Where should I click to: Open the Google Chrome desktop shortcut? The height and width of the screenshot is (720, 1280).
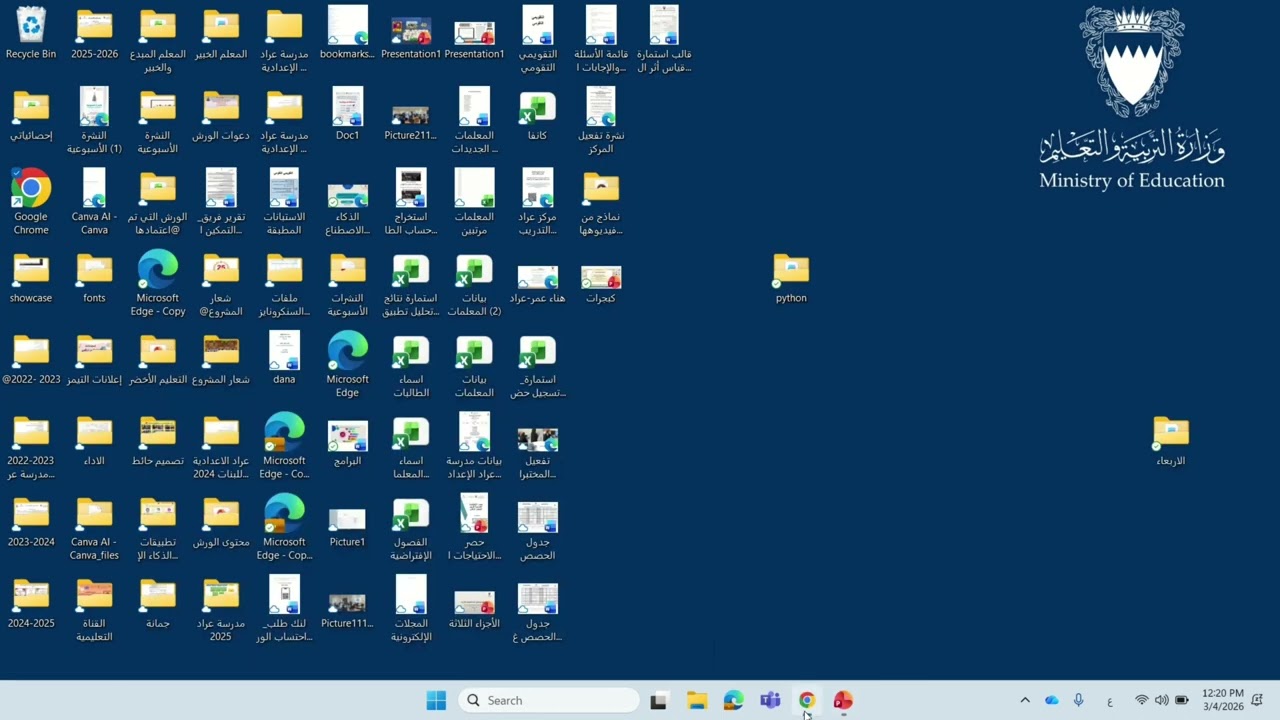coord(31,202)
